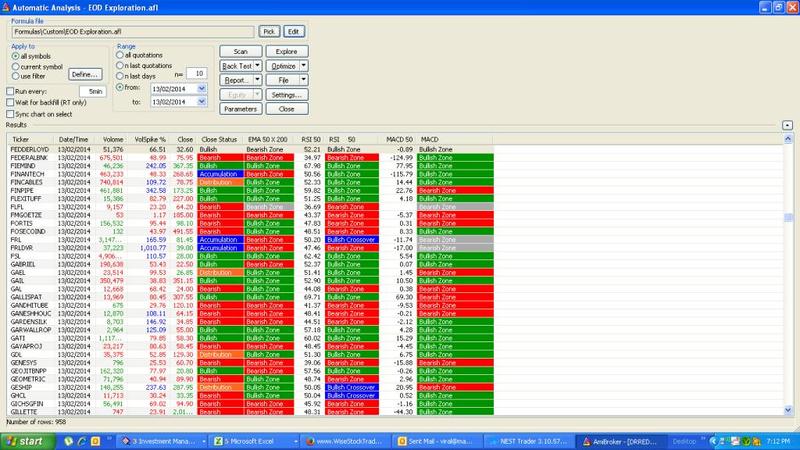Click the Define... filter button
Image resolution: width=800 pixels, height=450 pixels.
[85, 74]
